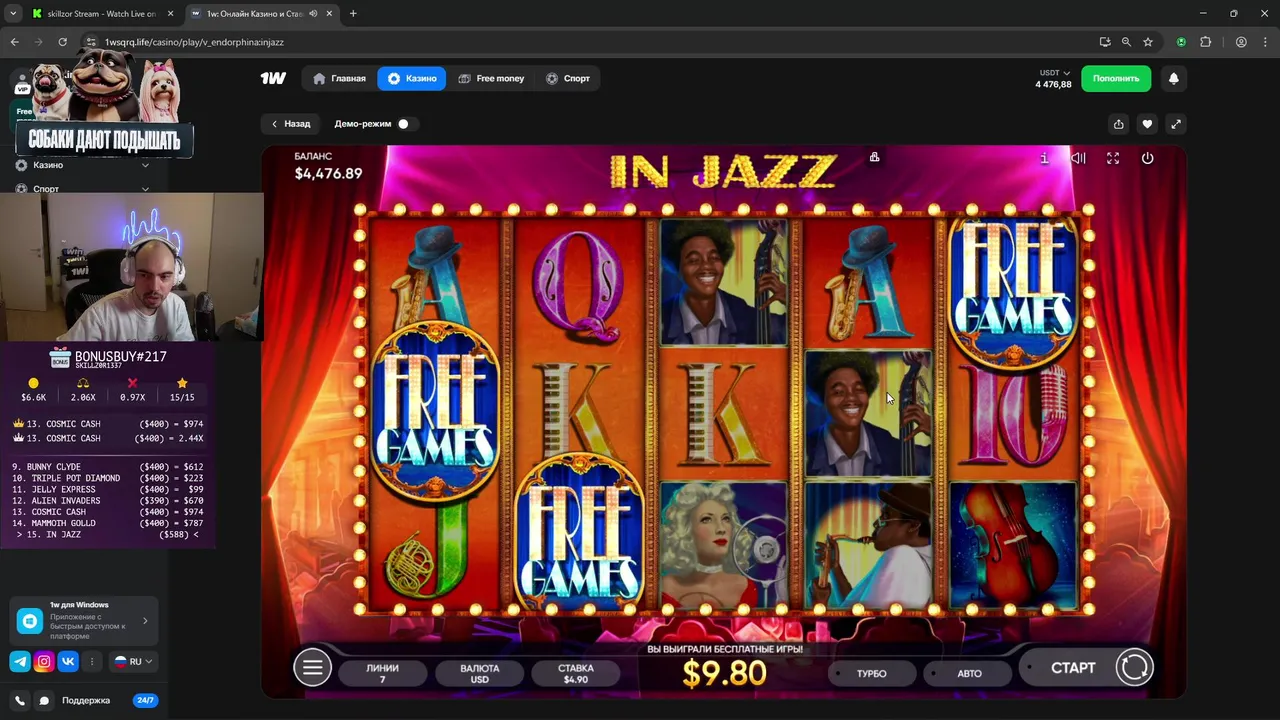Select the Казино menu item
Viewport: 1280px width, 720px height.
pos(412,78)
